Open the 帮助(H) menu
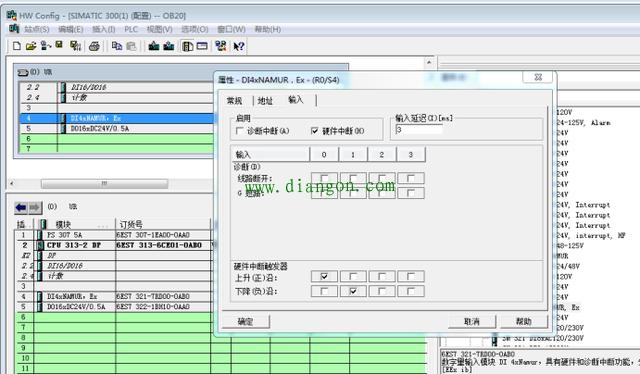Screen dimensions: 640x374 pyautogui.click(x=268, y=29)
